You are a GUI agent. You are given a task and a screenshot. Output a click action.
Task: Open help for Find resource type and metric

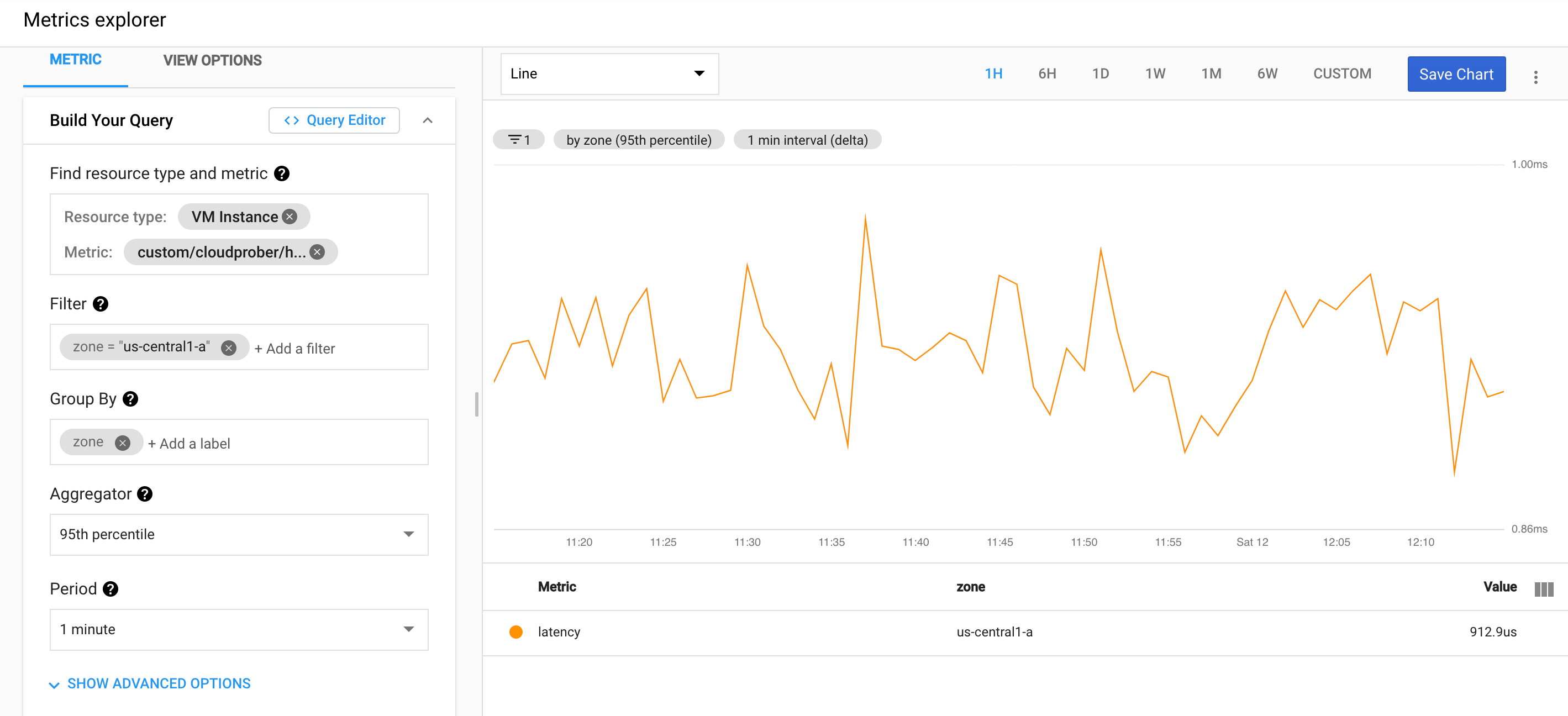(x=282, y=173)
